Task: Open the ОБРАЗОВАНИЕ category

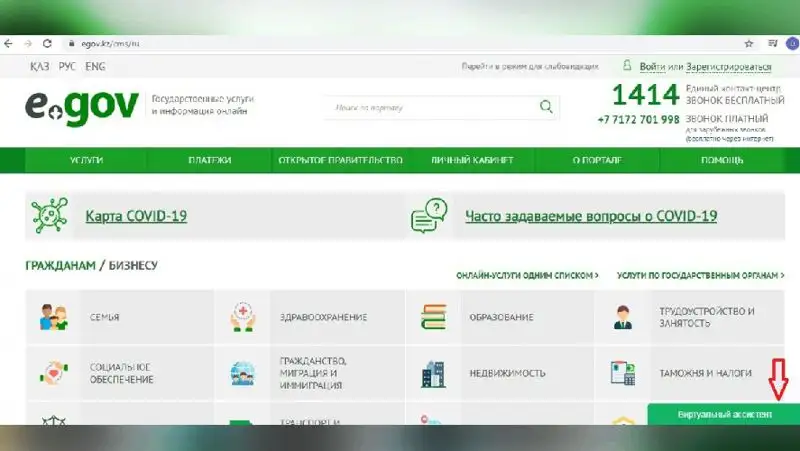Action: click(x=502, y=317)
